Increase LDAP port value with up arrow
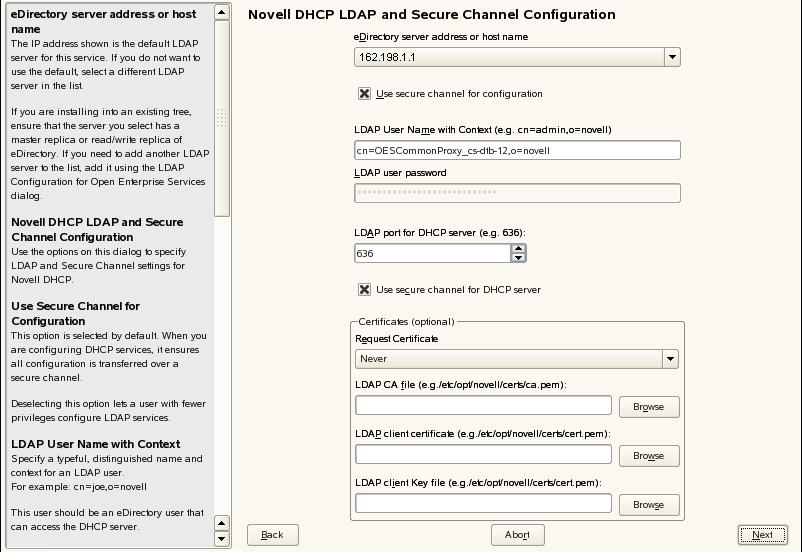 point(518,249)
